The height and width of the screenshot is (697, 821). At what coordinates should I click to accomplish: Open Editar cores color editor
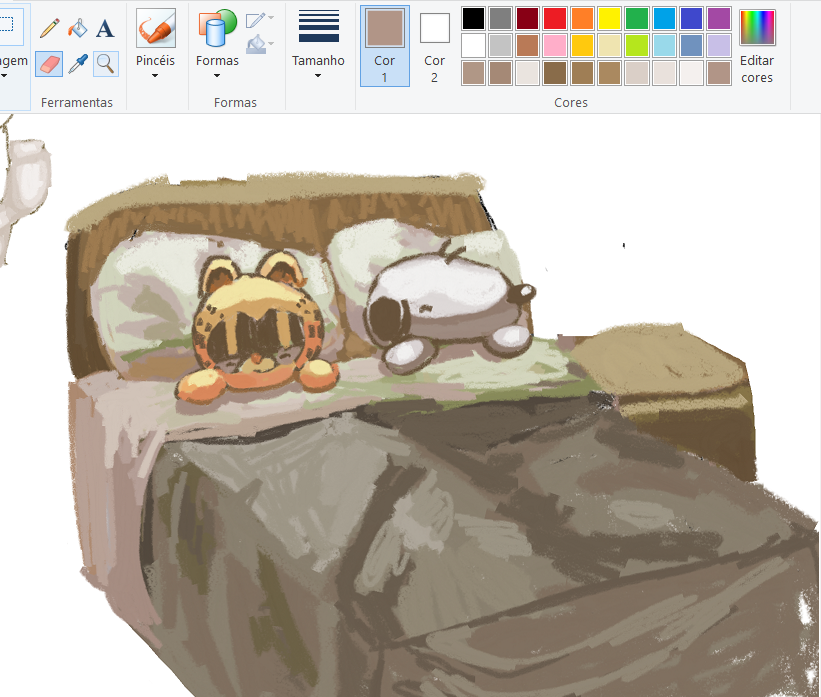tap(757, 46)
